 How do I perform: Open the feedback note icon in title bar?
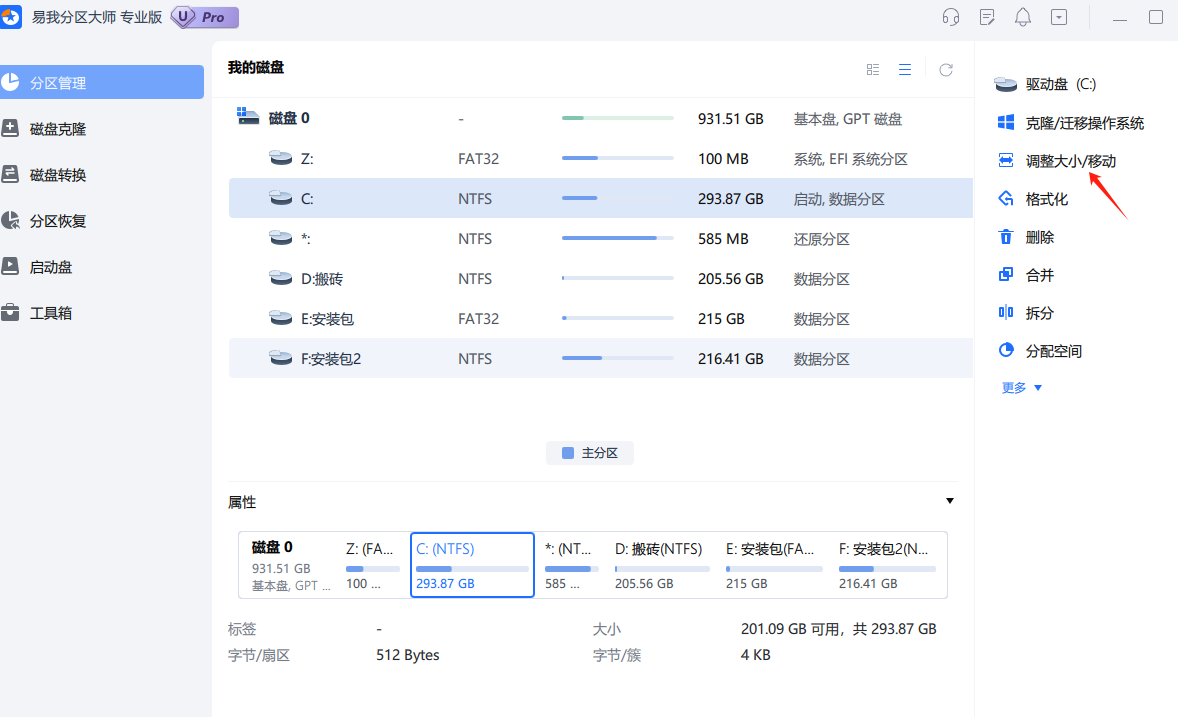987,17
